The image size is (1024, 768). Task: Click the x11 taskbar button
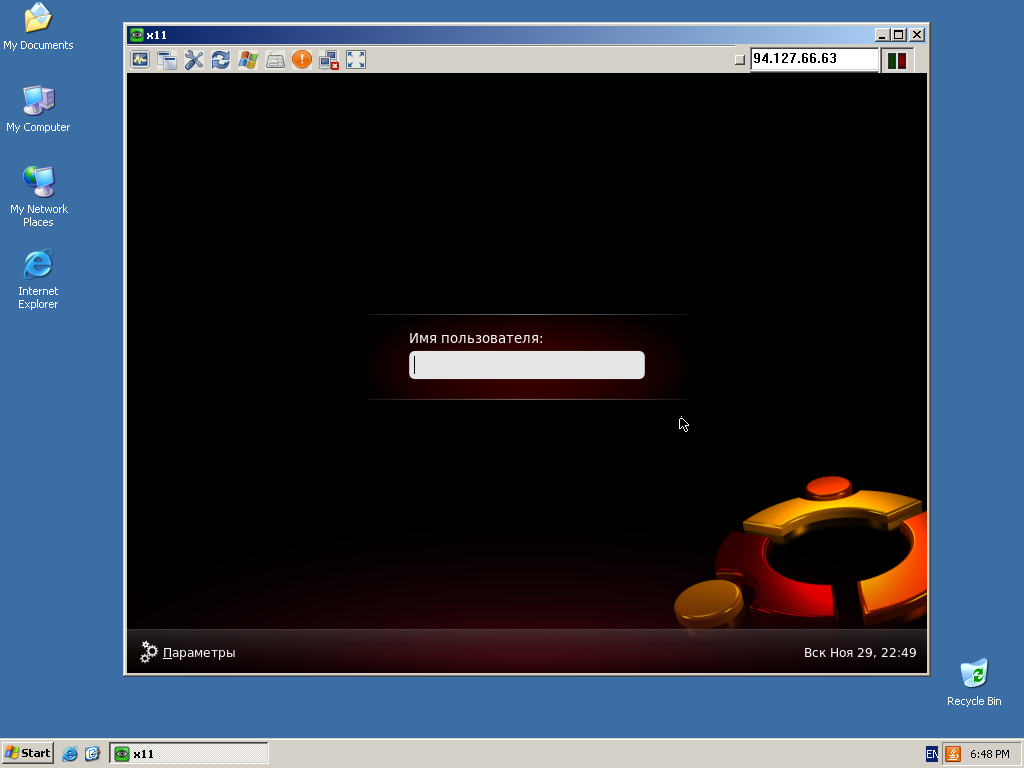click(189, 754)
